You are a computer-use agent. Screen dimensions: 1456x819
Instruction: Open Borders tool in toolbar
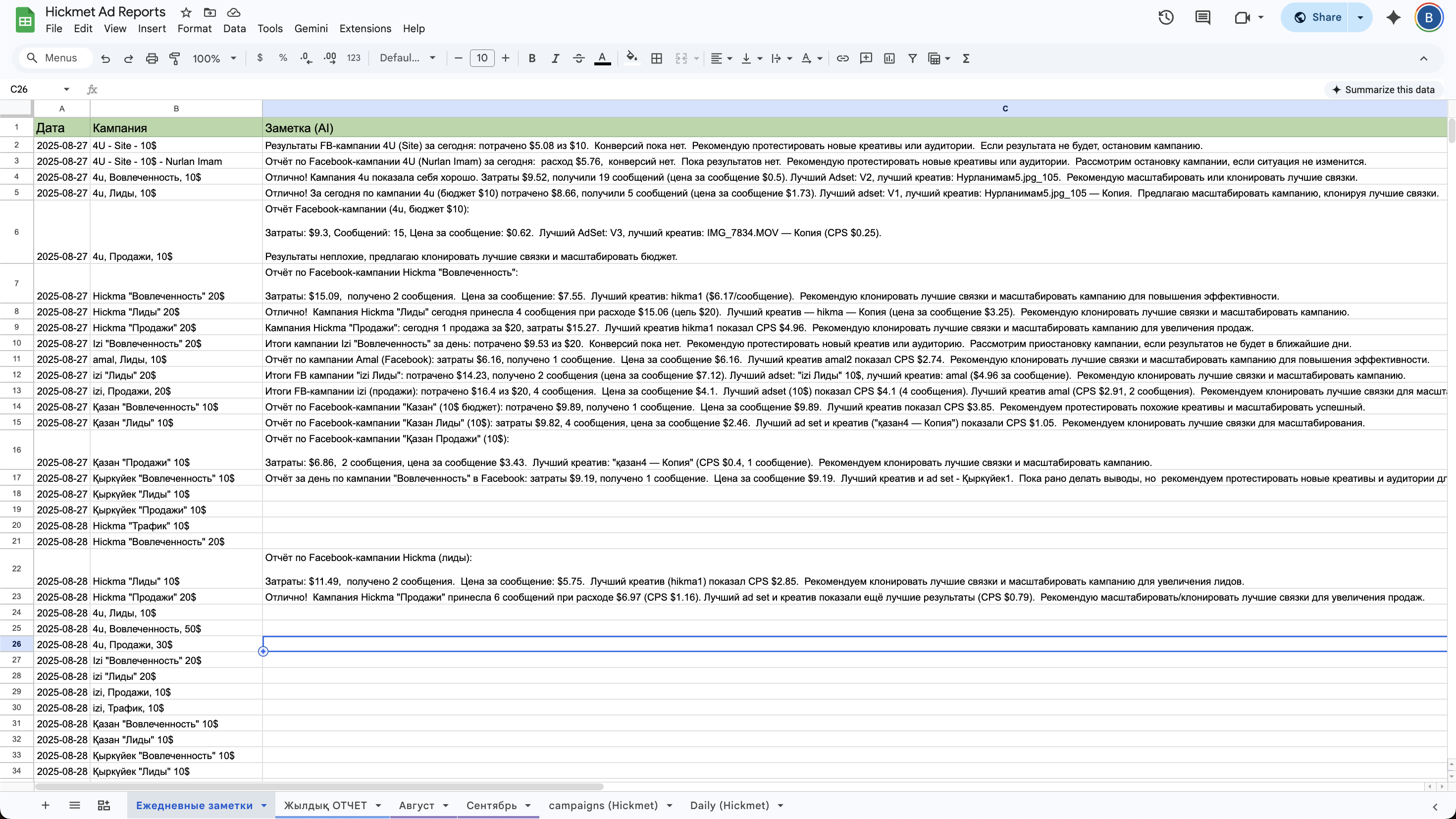(x=656, y=58)
